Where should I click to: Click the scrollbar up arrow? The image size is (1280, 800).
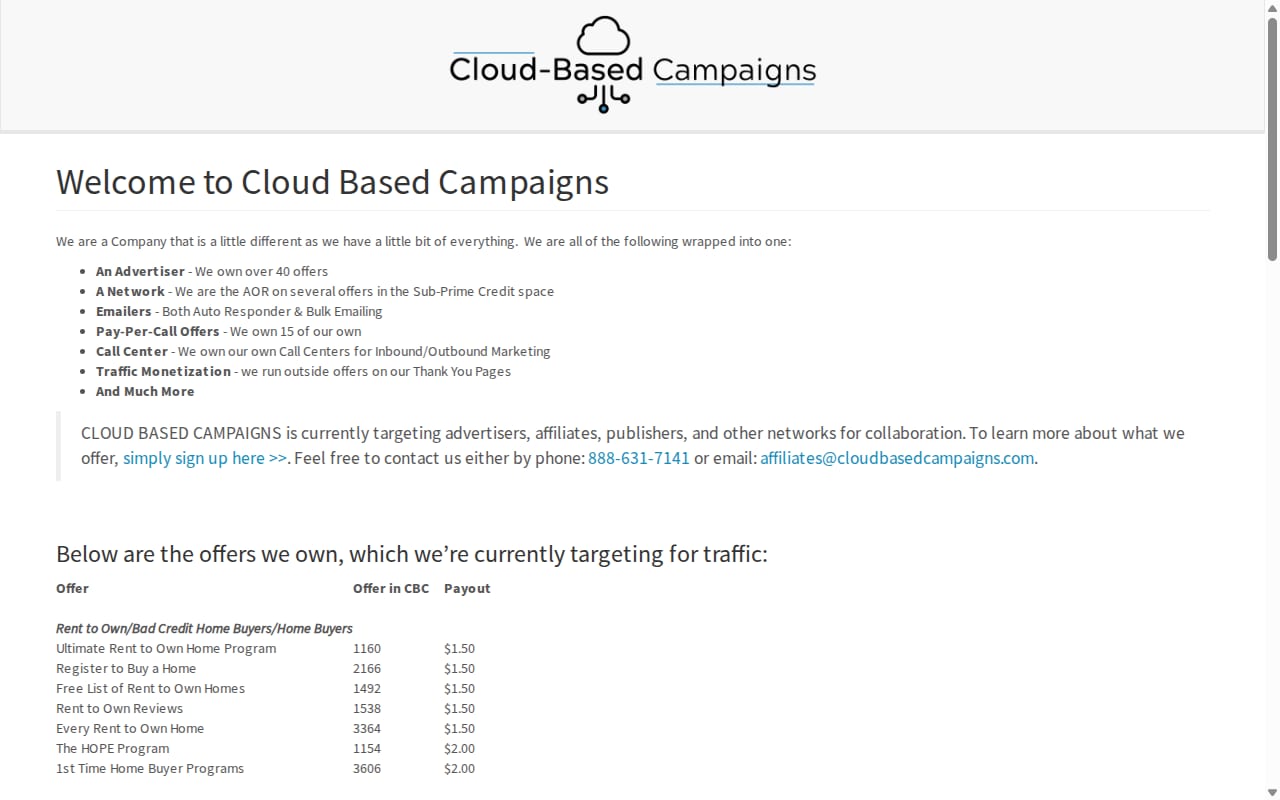tap(1272, 8)
